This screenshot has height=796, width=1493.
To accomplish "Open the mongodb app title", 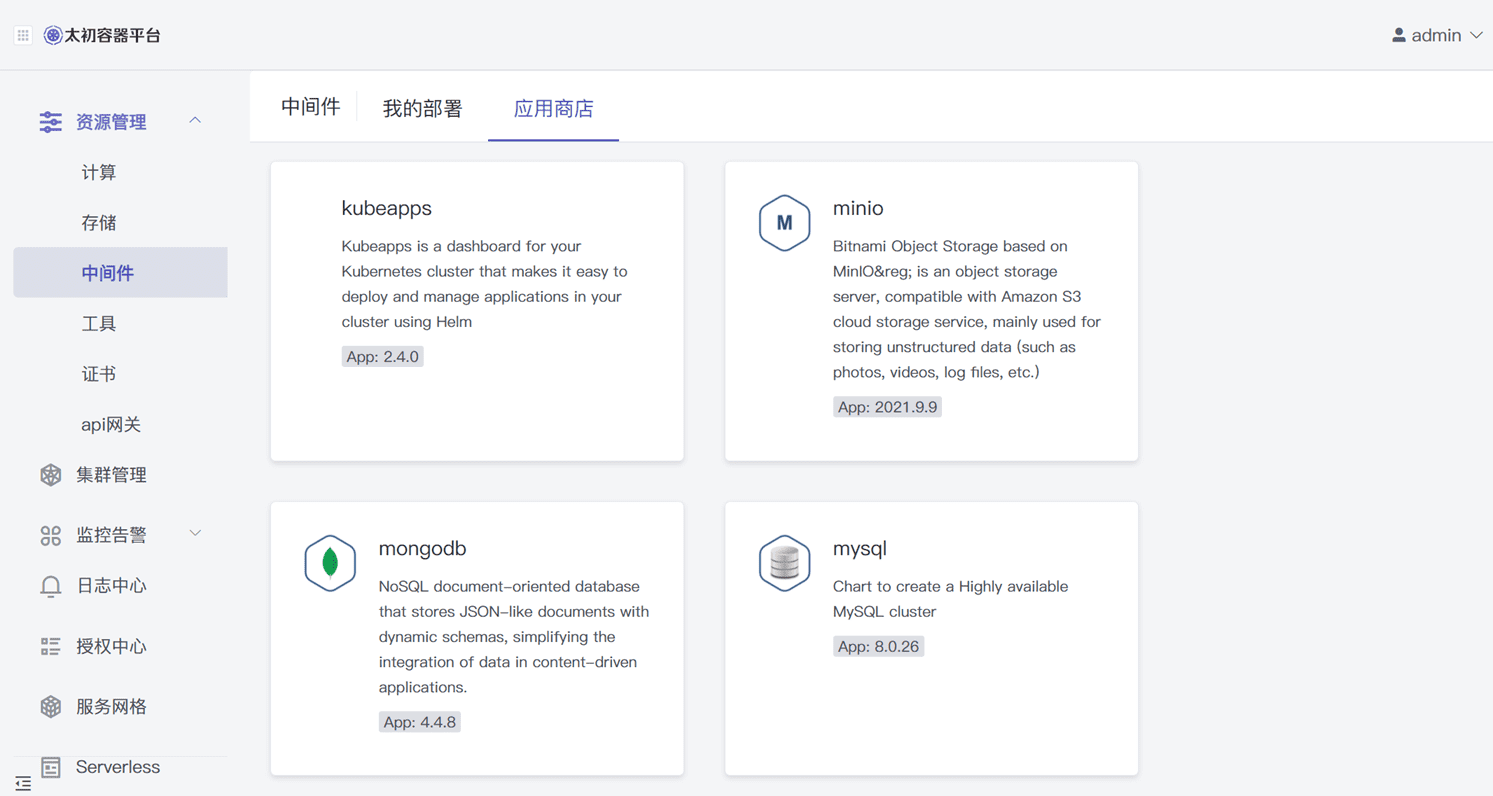I will (422, 548).
